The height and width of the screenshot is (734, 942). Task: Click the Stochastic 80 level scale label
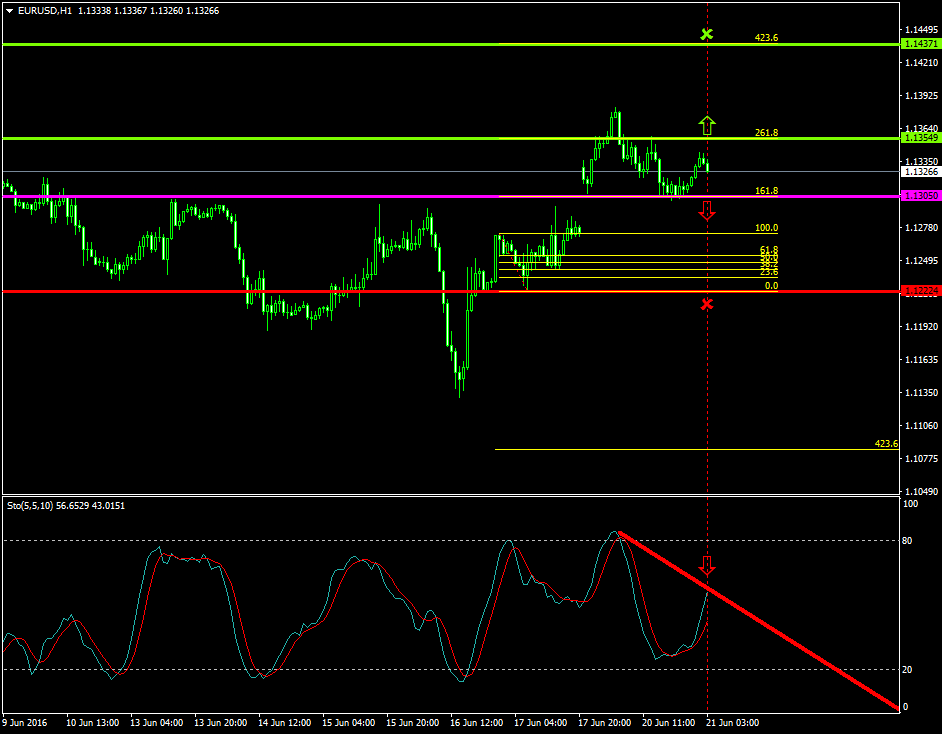[x=909, y=541]
